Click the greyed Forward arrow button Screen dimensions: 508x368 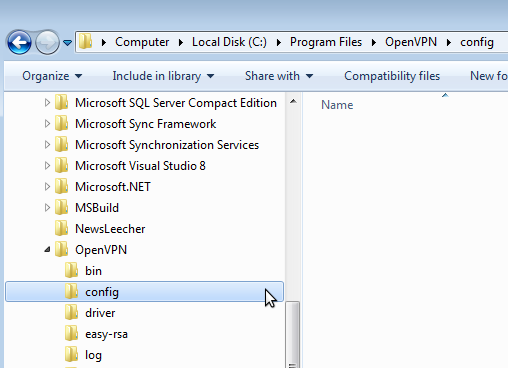point(47,42)
